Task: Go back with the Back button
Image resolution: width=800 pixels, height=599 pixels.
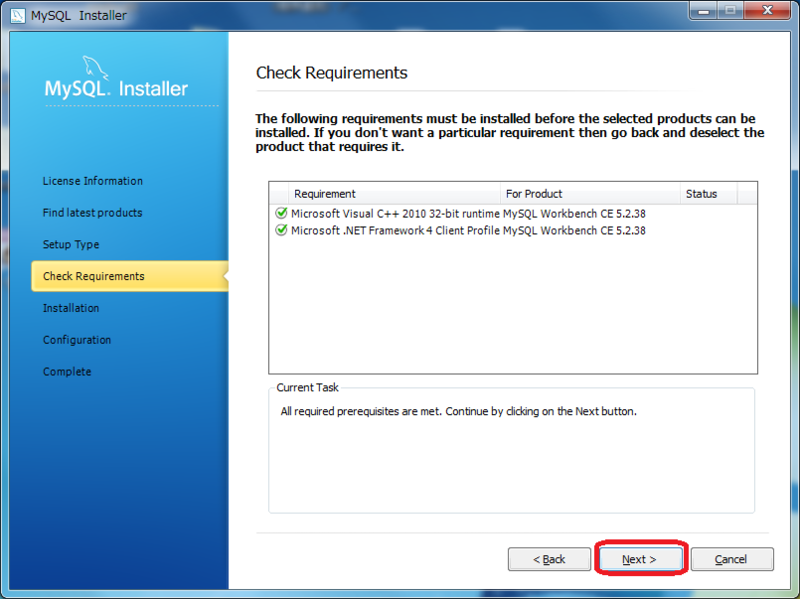Action: (549, 559)
